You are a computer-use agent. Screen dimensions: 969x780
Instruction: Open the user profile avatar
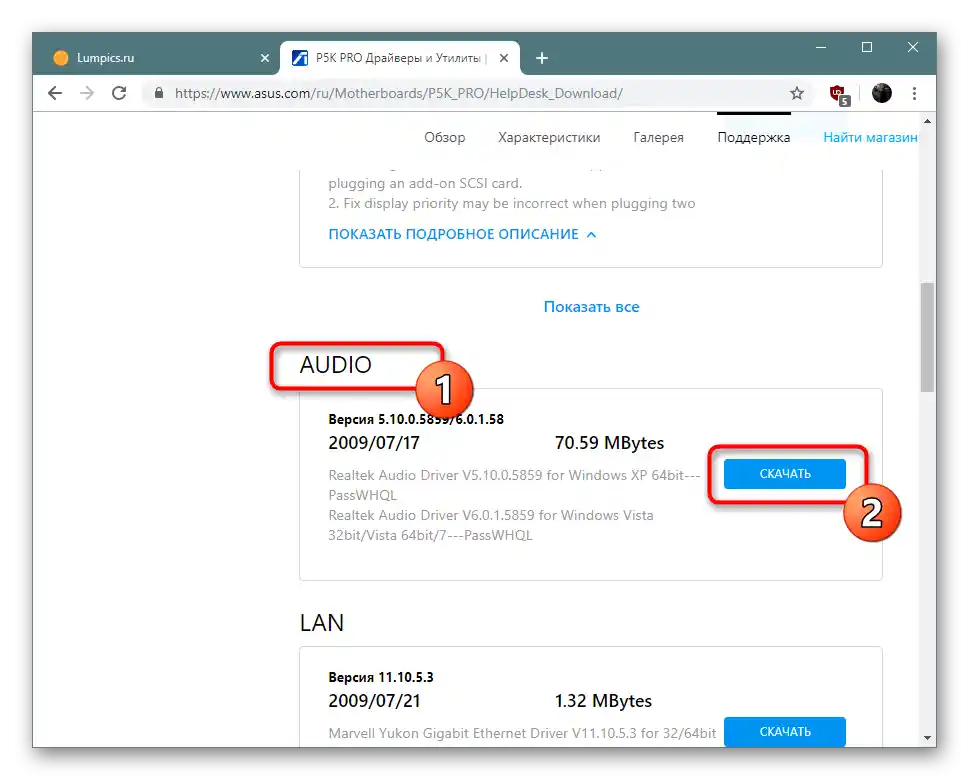[881, 93]
